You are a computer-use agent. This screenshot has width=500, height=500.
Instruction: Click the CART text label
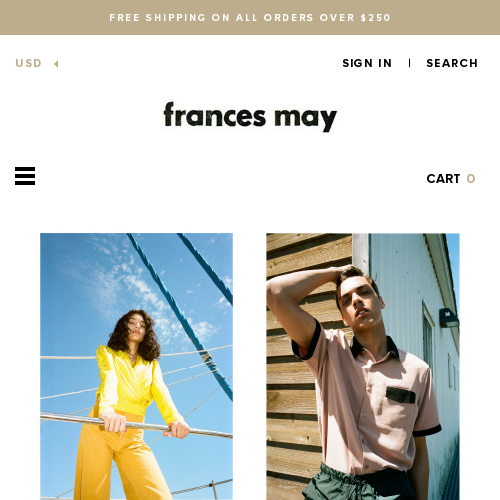[x=443, y=179]
